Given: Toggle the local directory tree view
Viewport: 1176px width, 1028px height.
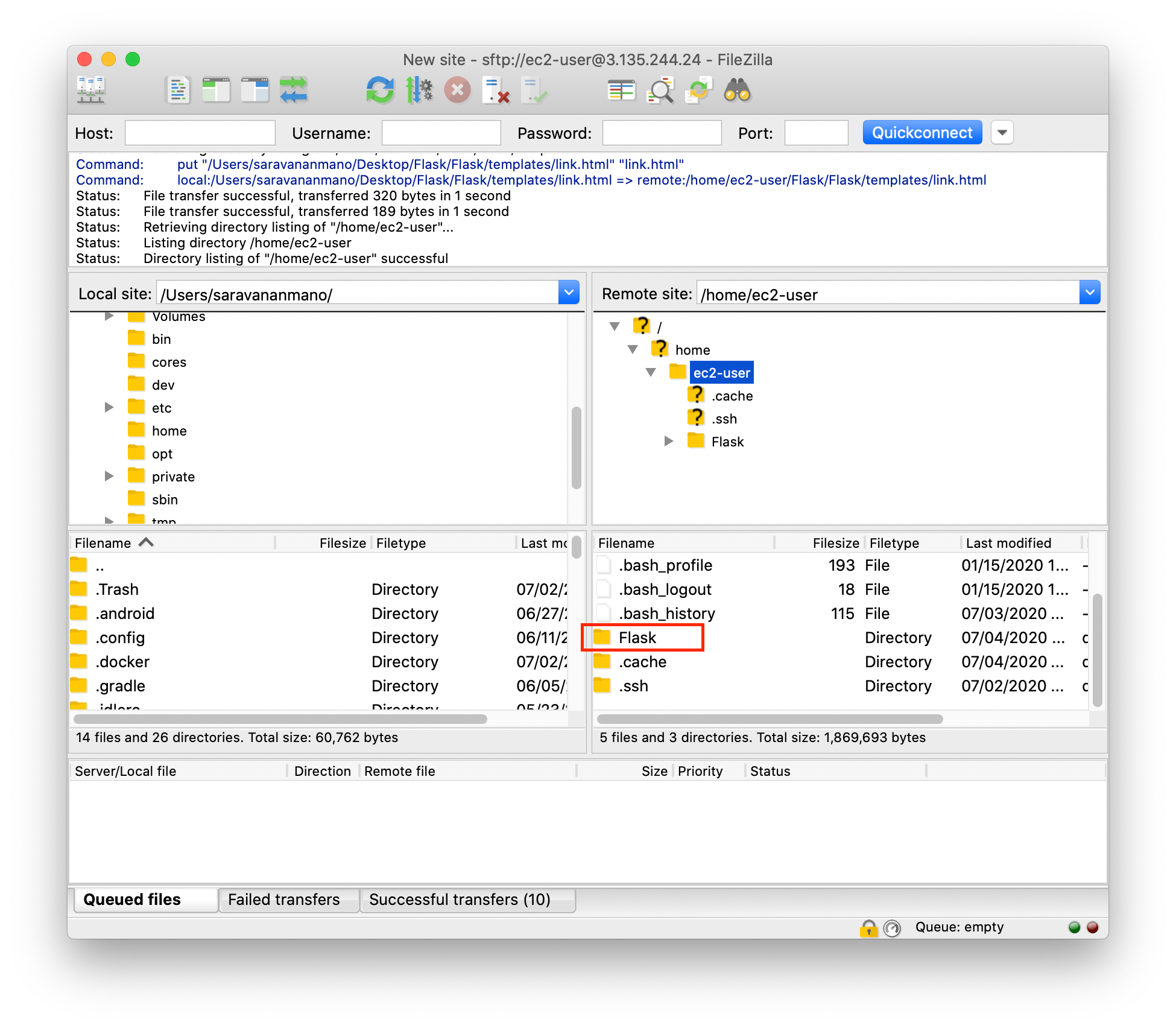Looking at the screenshot, I should 216,90.
